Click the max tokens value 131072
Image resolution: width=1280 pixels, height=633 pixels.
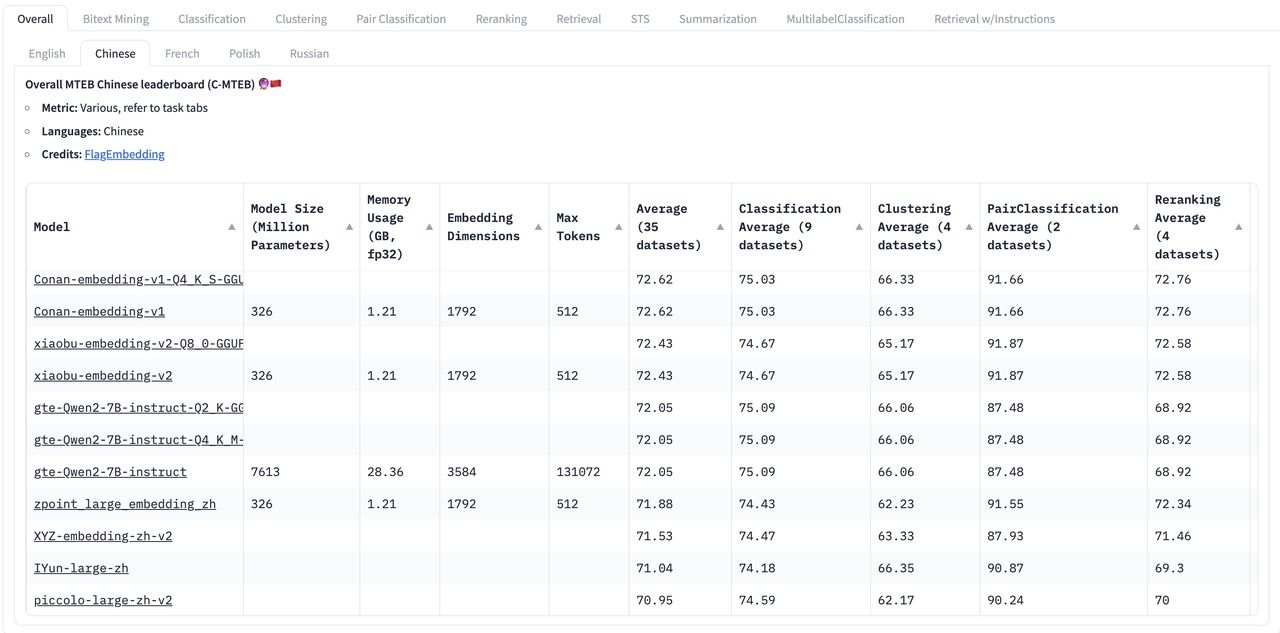pyautogui.click(x=578, y=471)
